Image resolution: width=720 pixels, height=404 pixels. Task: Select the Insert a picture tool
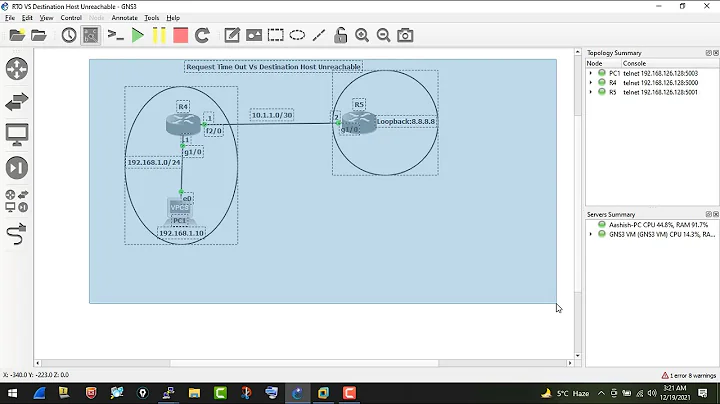point(253,35)
